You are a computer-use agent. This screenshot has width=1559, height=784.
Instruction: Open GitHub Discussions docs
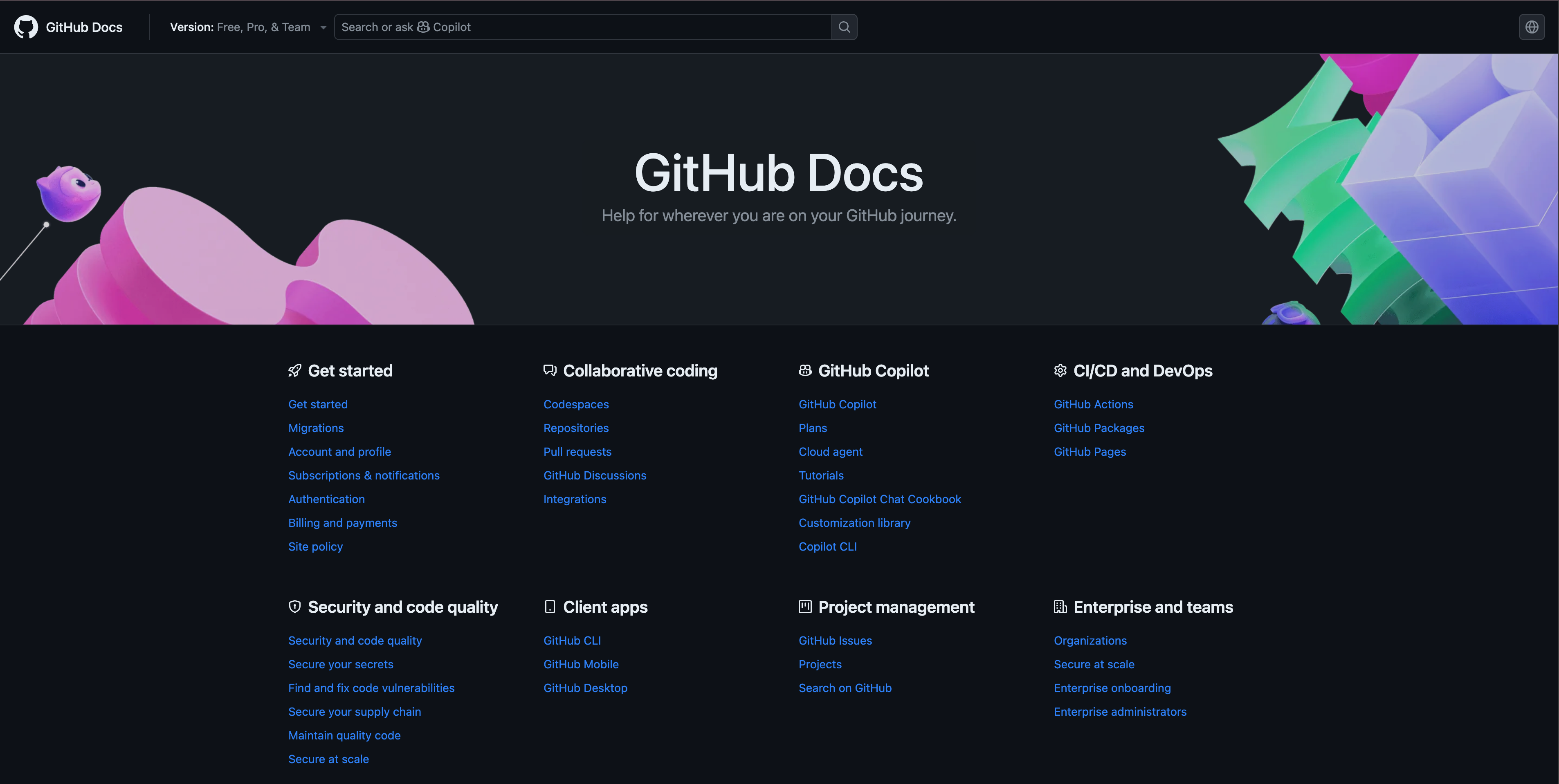(595, 475)
